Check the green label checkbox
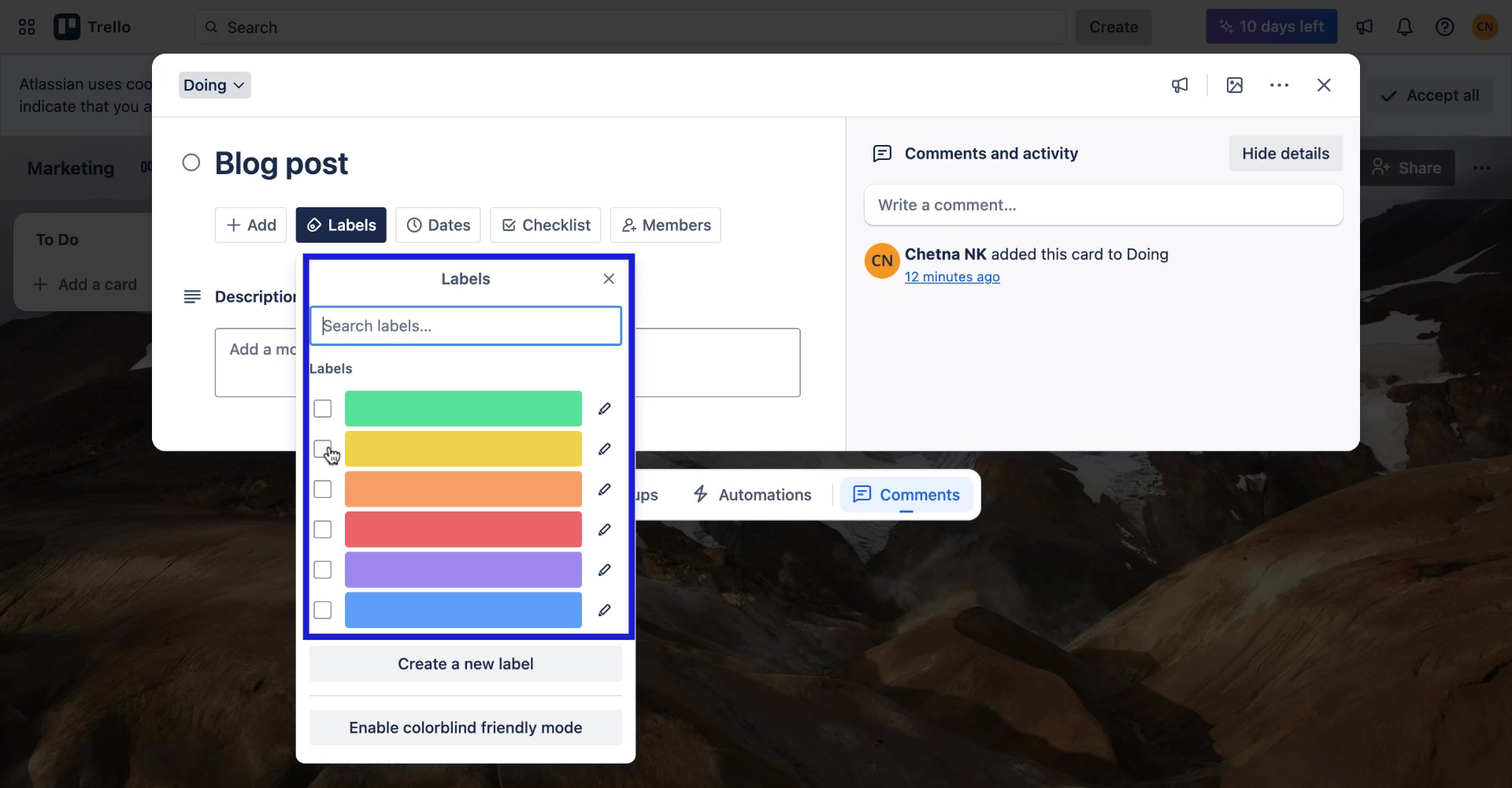The image size is (1512, 788). tap(322, 408)
